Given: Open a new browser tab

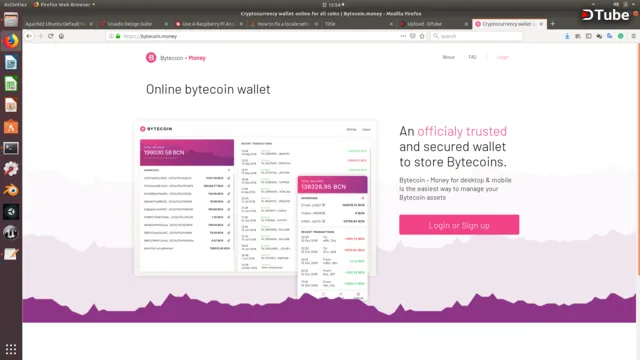Looking at the screenshot, I should pyautogui.click(x=553, y=24).
